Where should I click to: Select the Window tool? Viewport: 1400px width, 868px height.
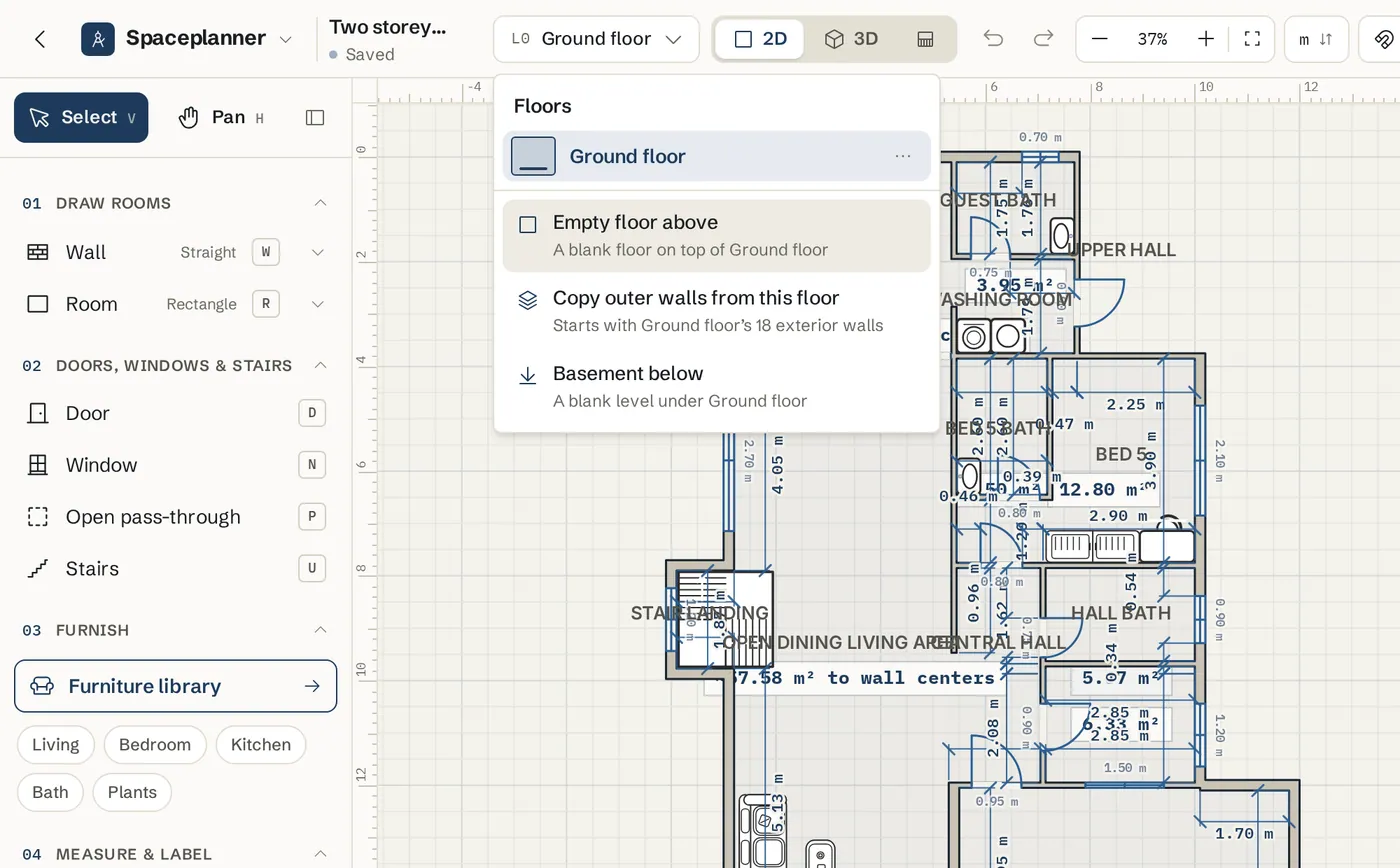(175, 465)
